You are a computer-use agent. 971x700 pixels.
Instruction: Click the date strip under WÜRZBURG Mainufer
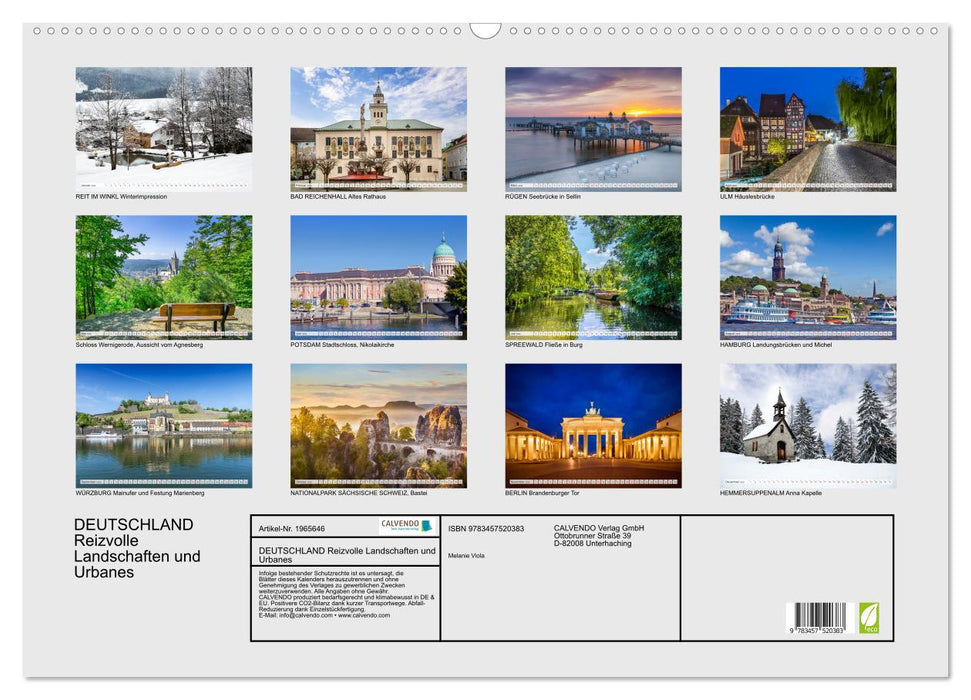coord(163,478)
